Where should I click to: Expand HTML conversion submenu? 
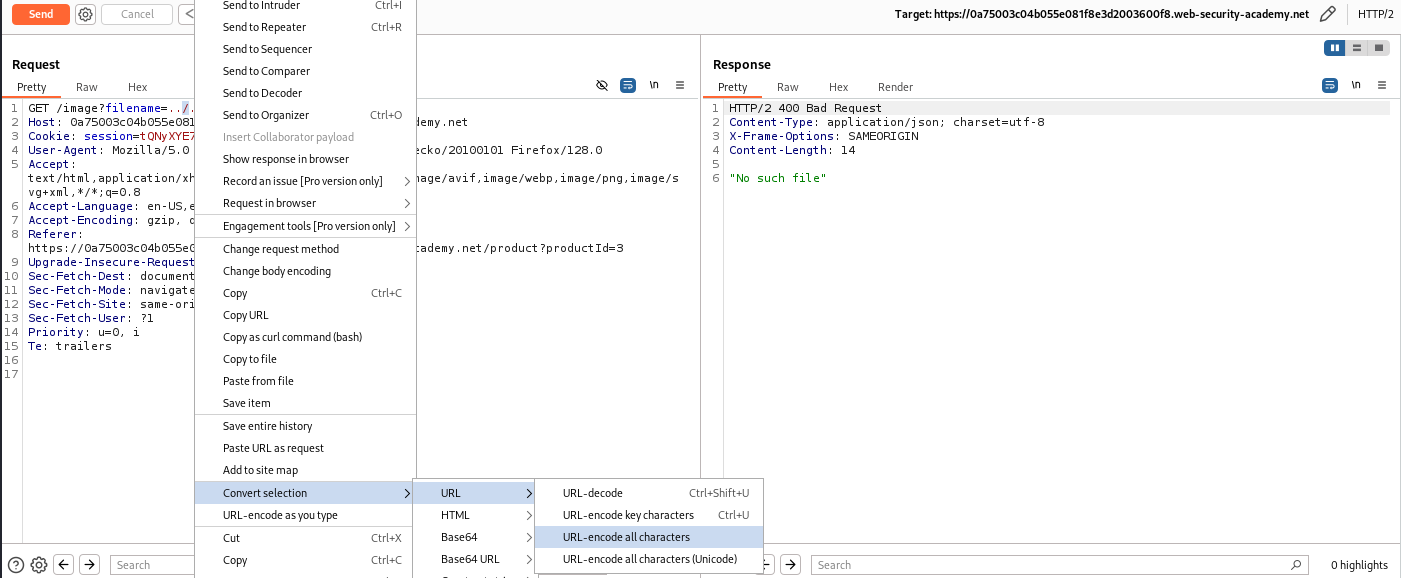click(474, 515)
